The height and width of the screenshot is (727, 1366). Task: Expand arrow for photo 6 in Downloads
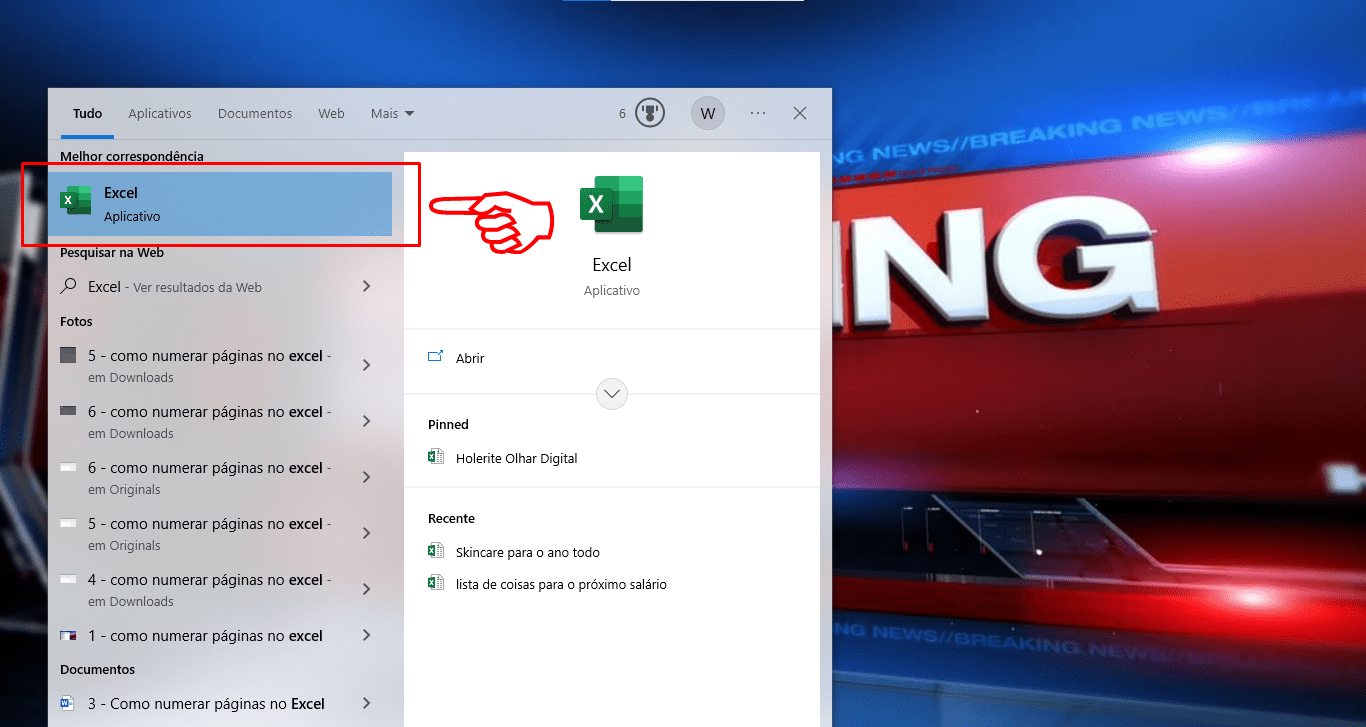coord(366,421)
